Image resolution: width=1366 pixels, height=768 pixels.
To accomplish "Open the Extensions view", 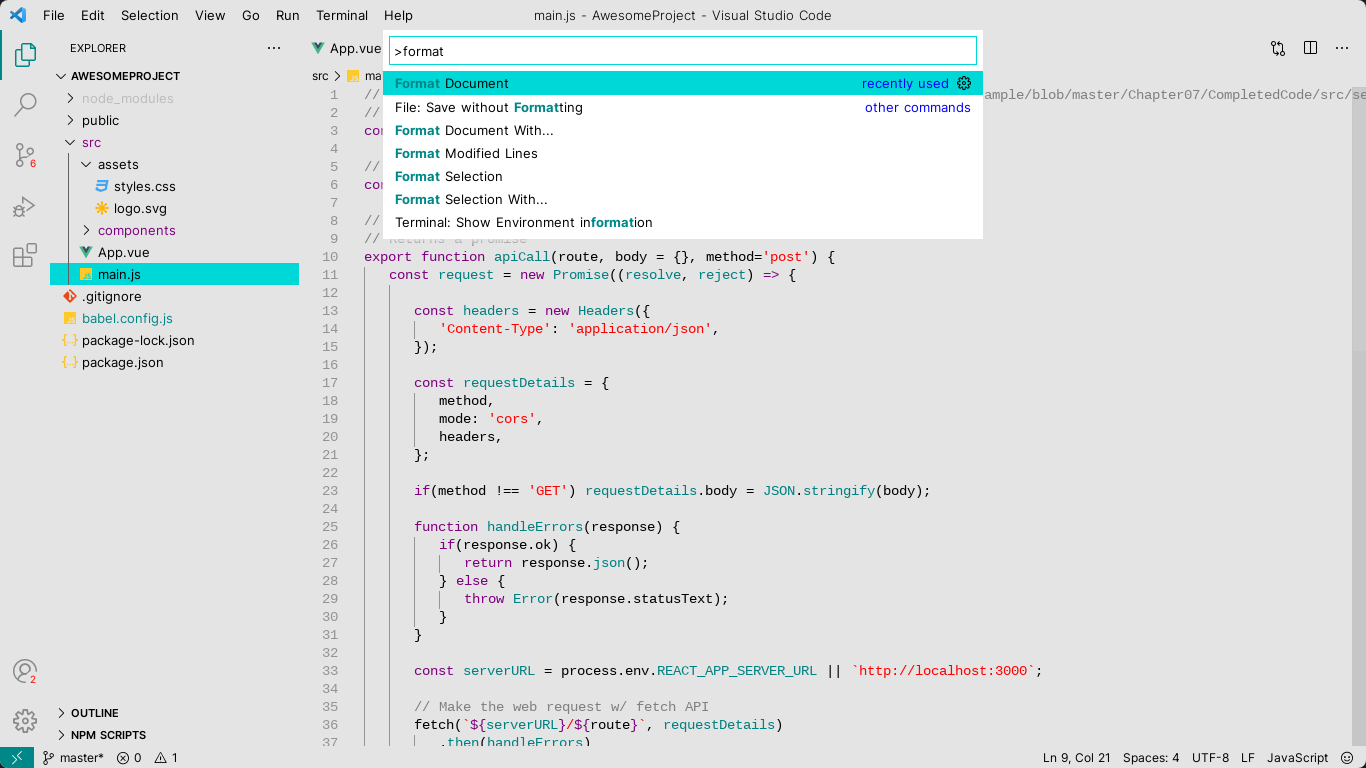I will coord(25,256).
